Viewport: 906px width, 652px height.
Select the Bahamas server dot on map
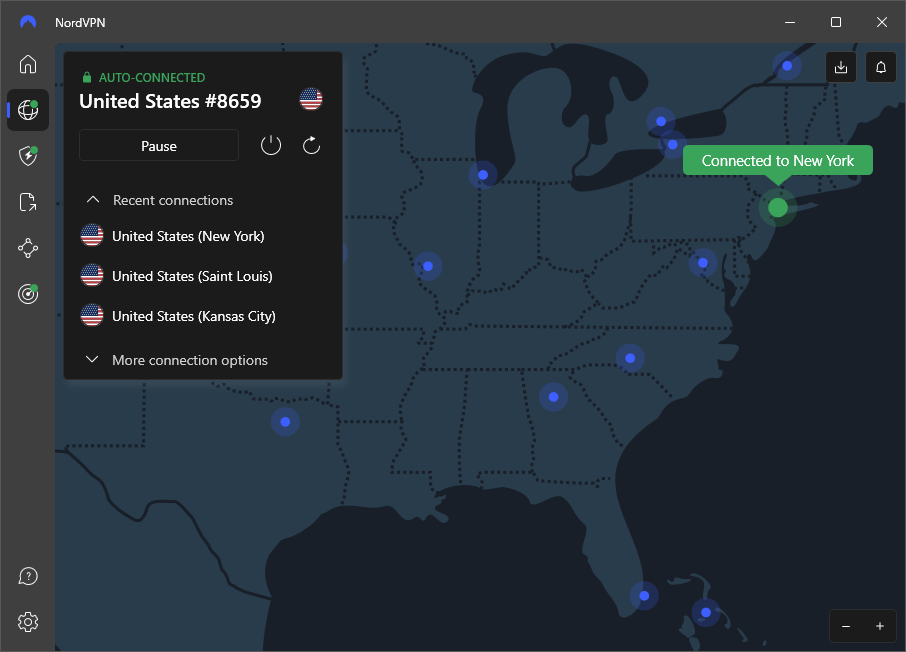pos(706,613)
